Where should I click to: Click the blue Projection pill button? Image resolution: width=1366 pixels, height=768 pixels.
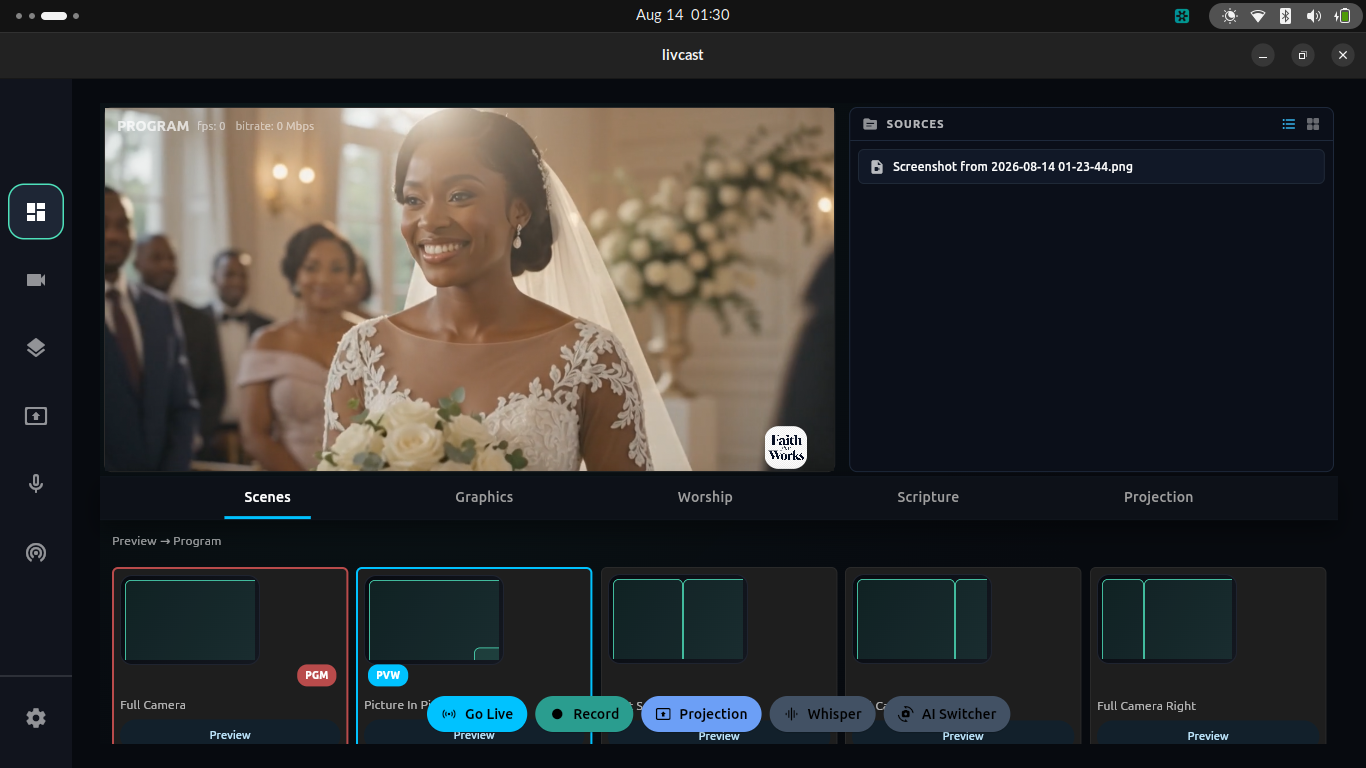pyautogui.click(x=701, y=714)
